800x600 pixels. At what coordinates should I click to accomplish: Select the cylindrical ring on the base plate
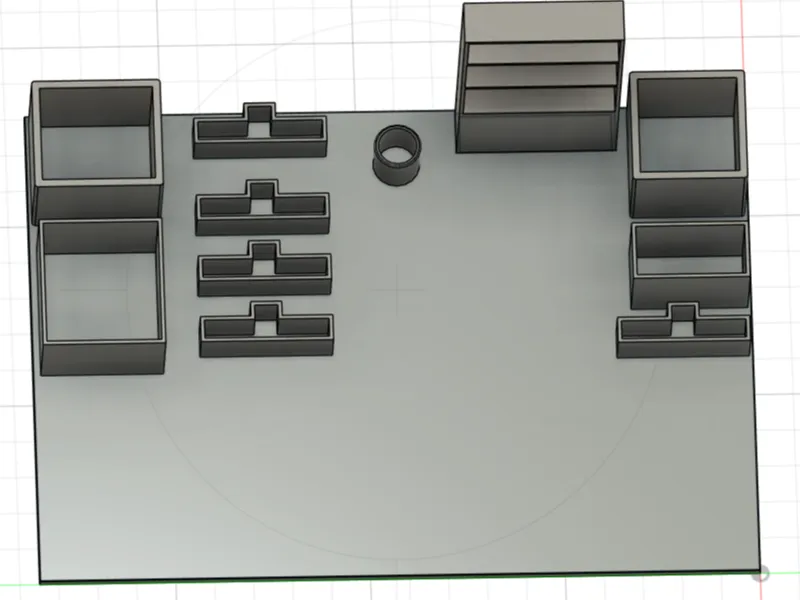[x=397, y=156]
